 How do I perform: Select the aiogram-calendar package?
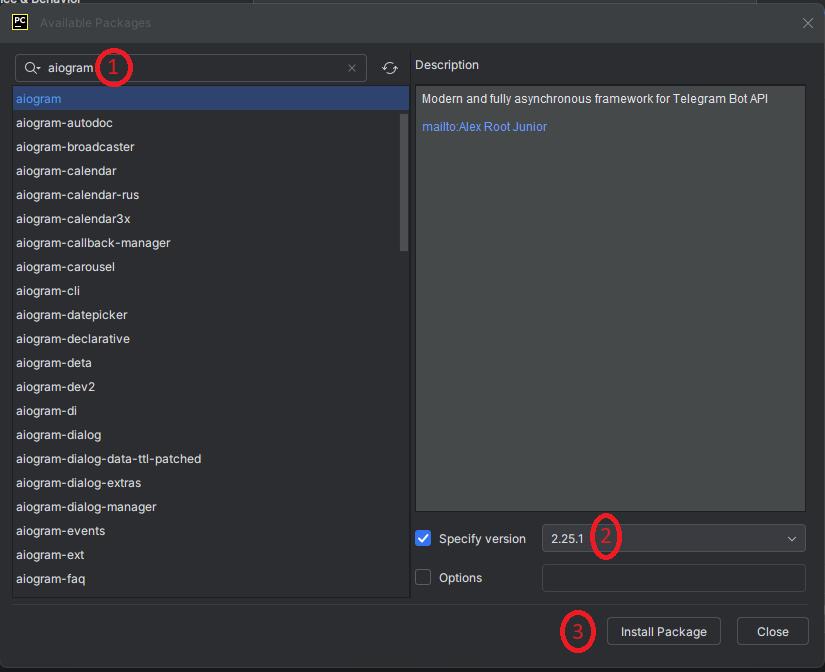[x=66, y=171]
